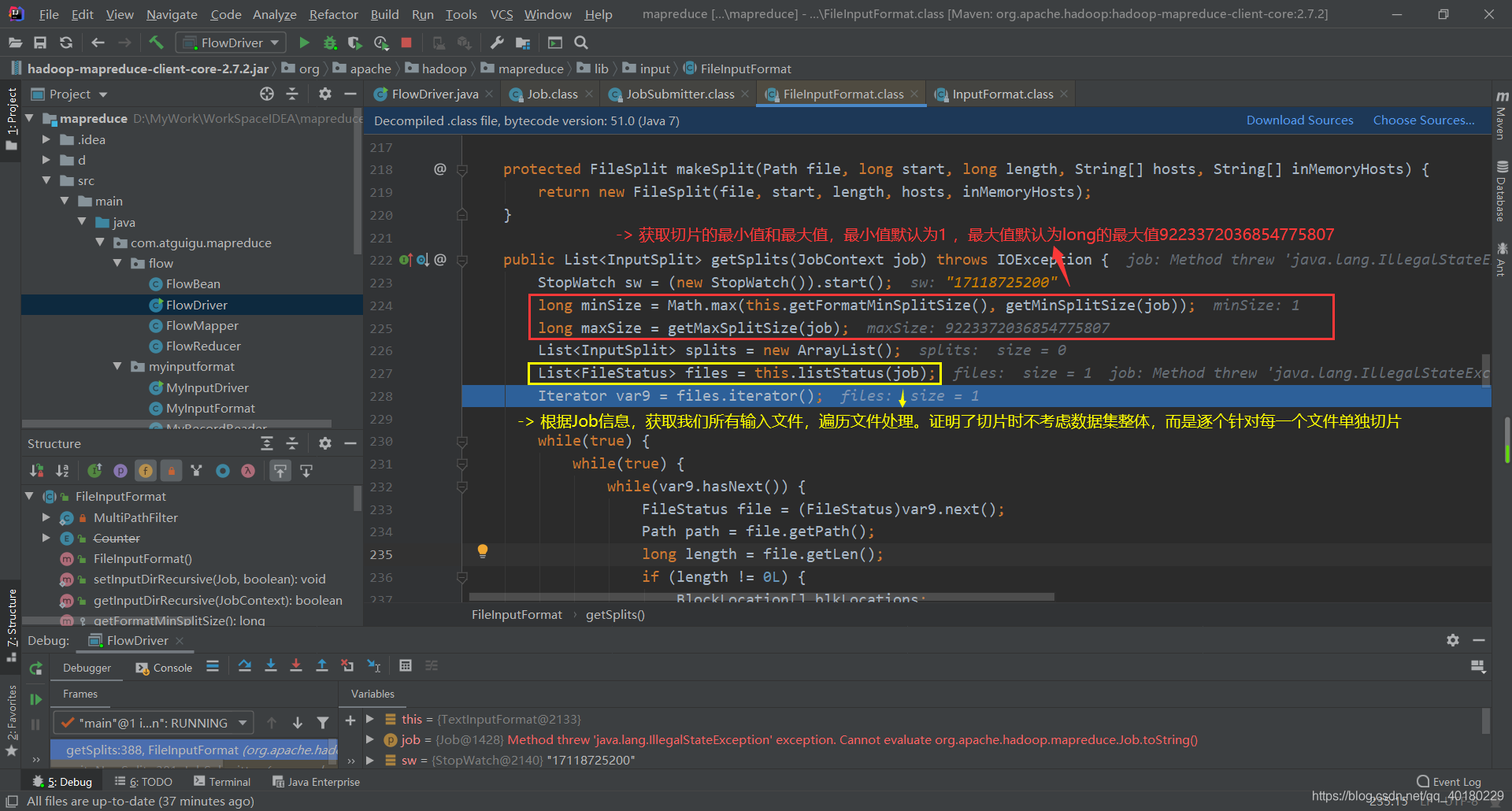The height and width of the screenshot is (811, 1512).
Task: Click the getSplits:388 FileInputFormat stack frame
Action: [x=194, y=750]
